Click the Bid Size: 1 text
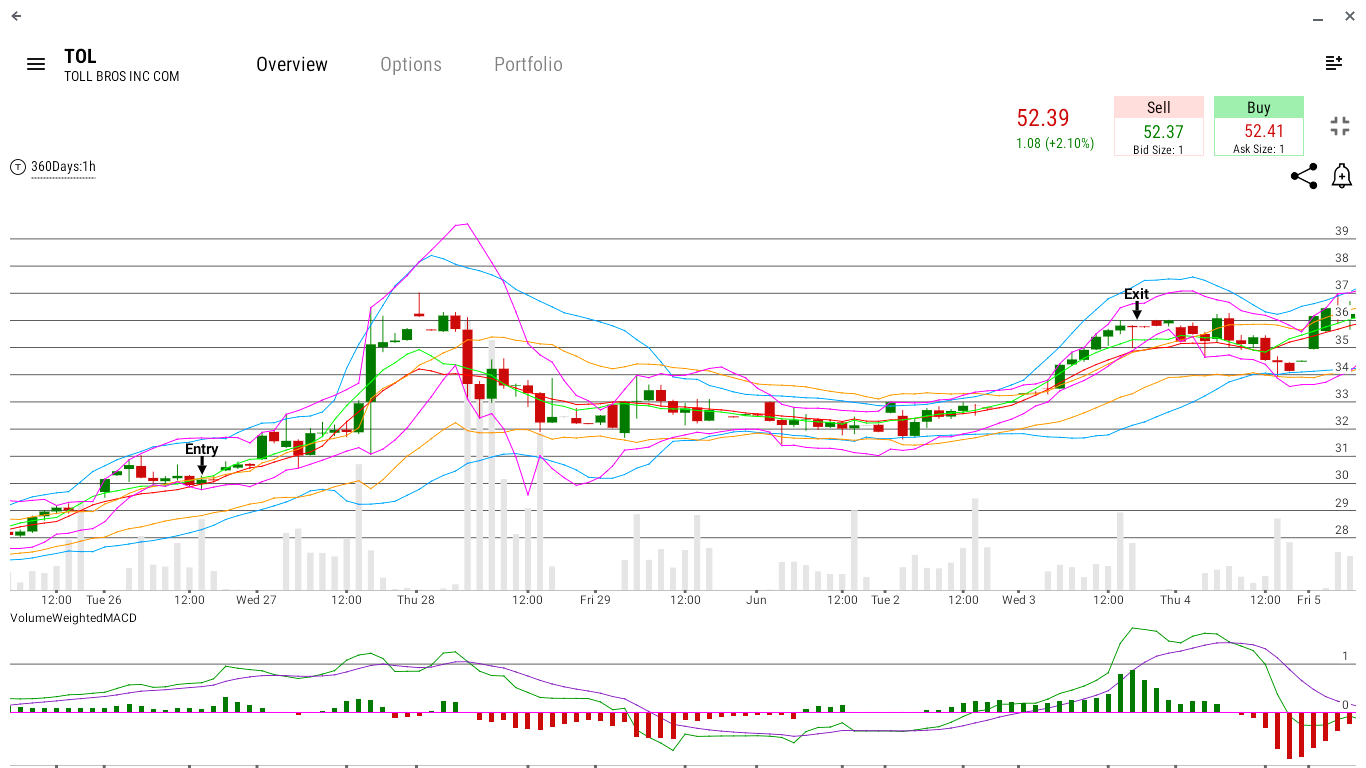1366x768 pixels. pos(1158,150)
